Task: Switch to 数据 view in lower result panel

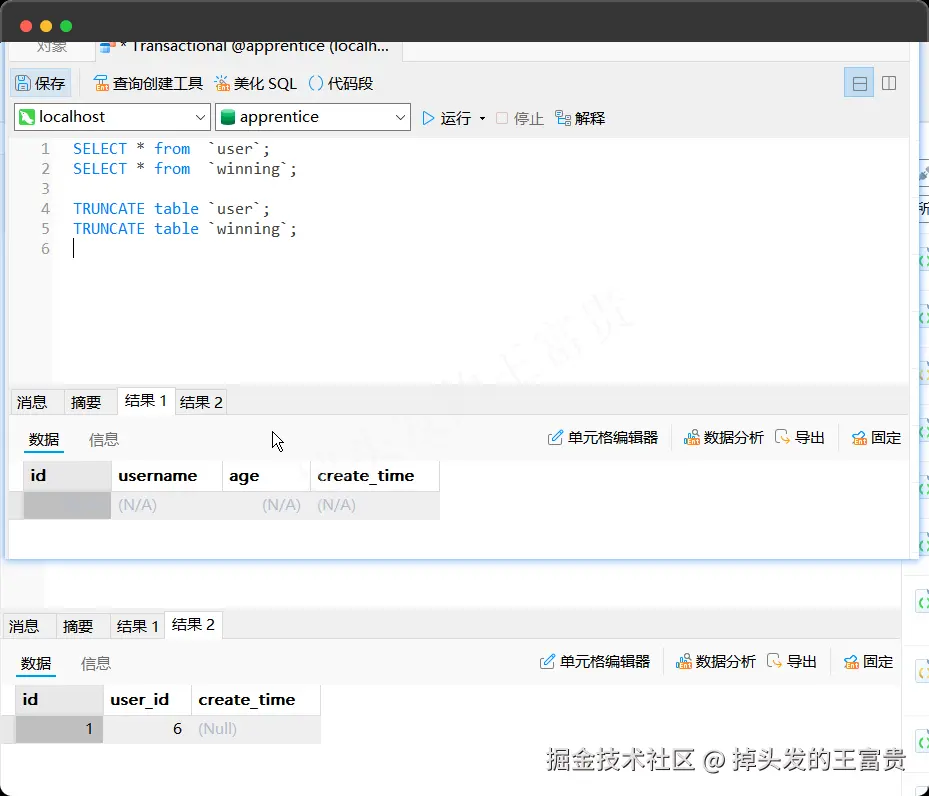Action: point(36,663)
